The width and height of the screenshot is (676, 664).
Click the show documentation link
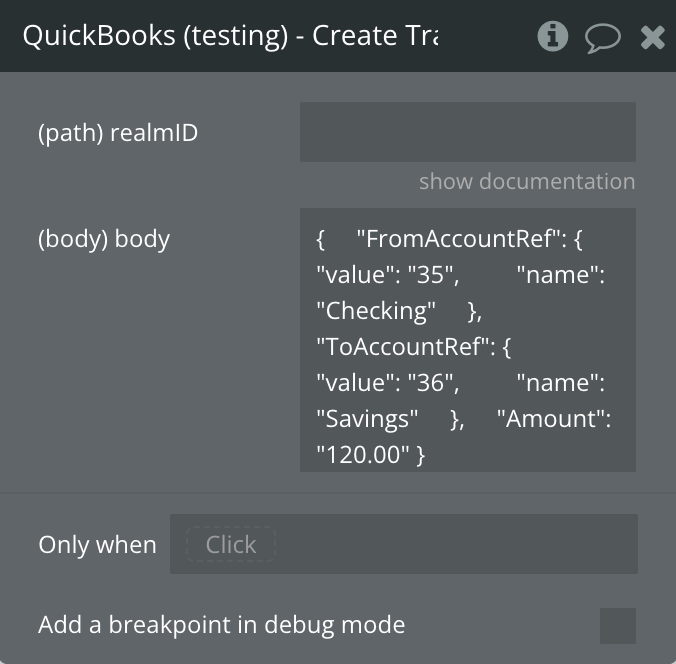click(526, 182)
